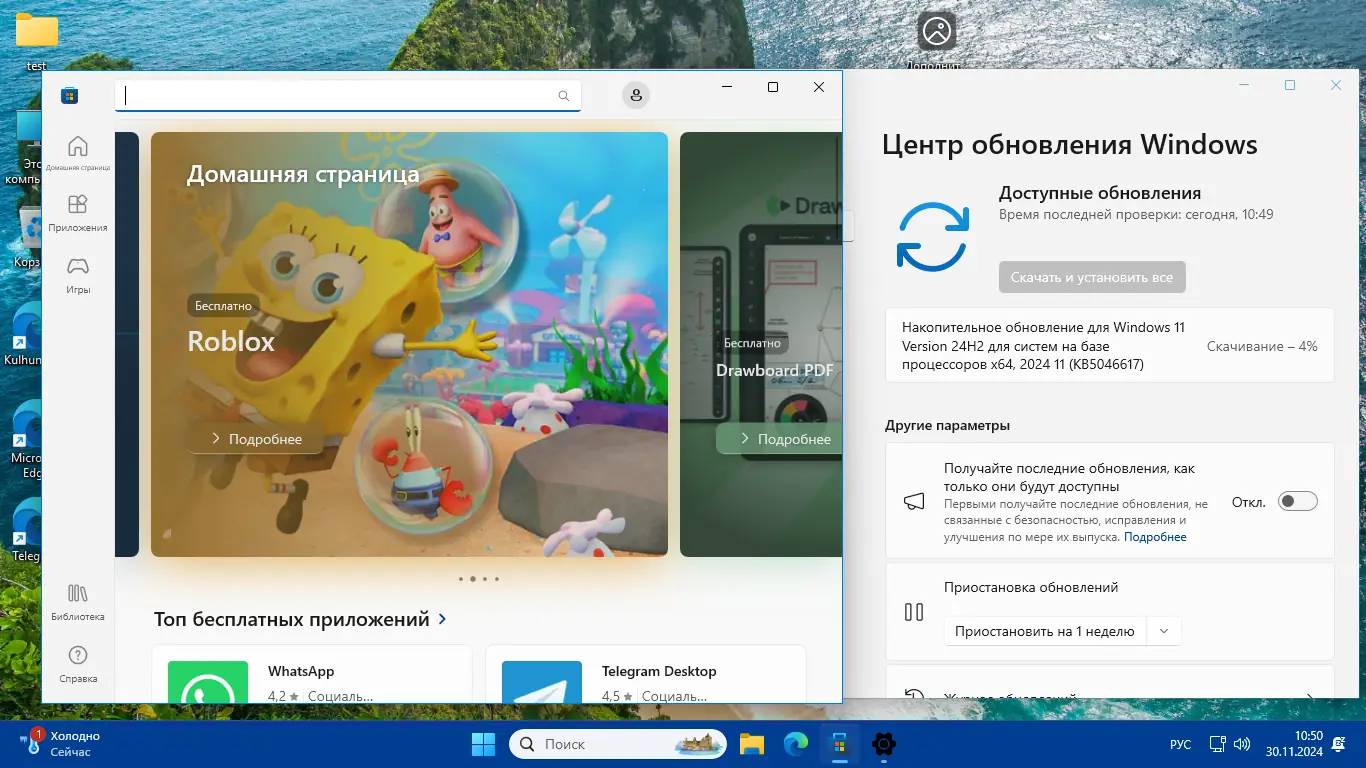Open Библиотека in the Store sidebar
The width and height of the screenshot is (1366, 768).
78,603
